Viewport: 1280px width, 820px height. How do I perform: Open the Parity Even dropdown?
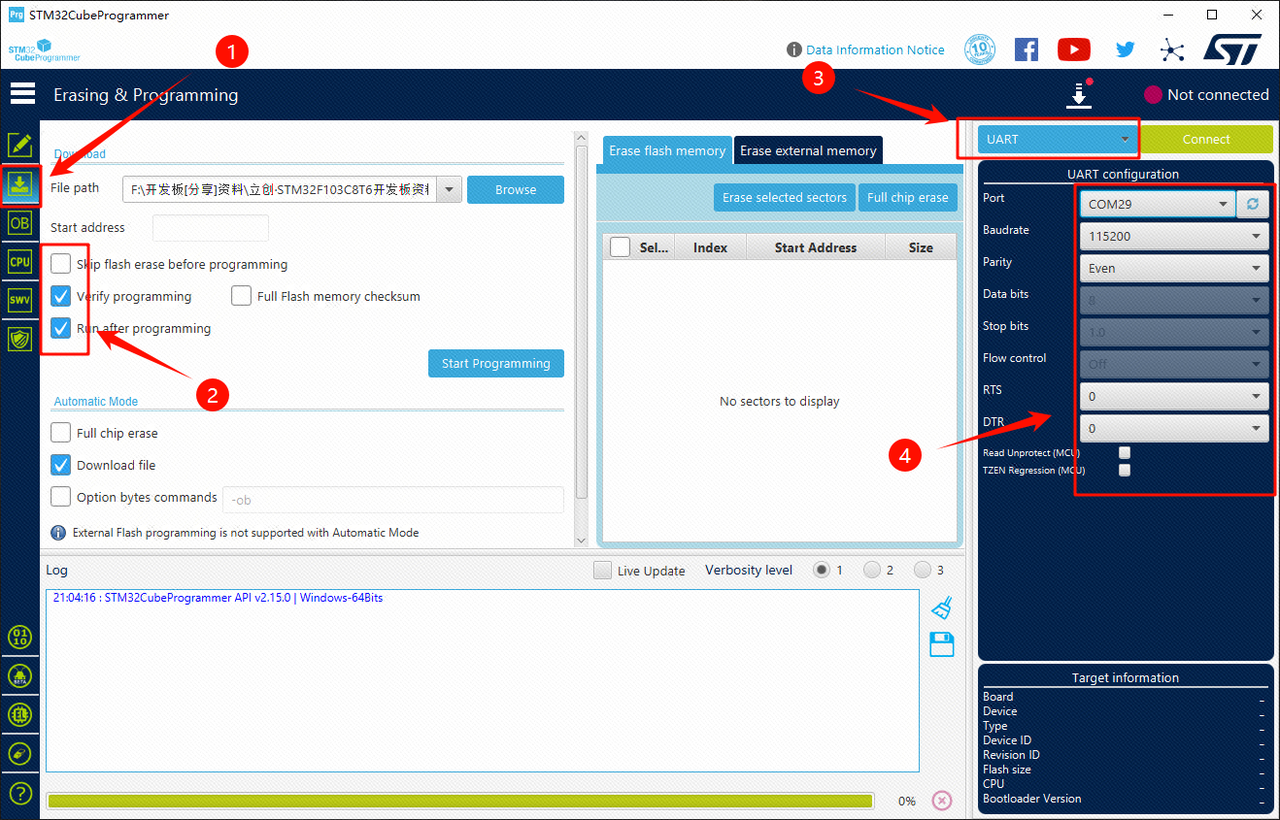(x=1174, y=268)
